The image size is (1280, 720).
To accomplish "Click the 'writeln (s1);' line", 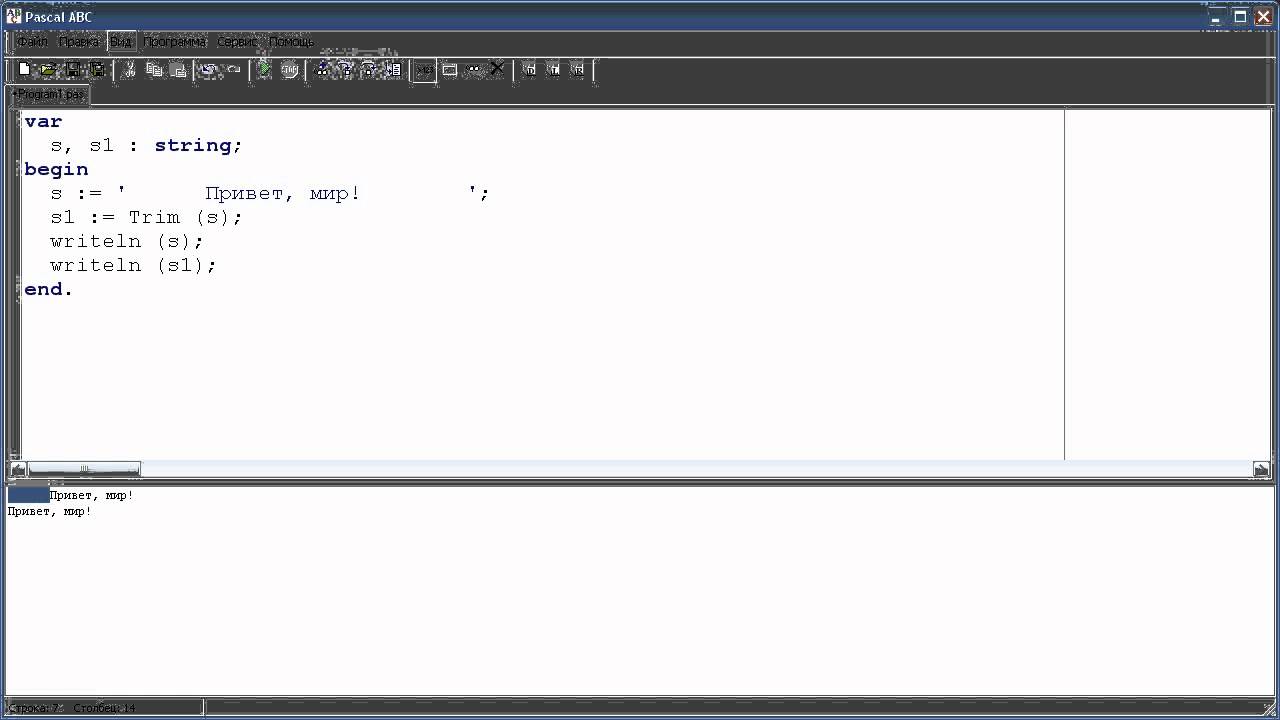I will [x=133, y=265].
